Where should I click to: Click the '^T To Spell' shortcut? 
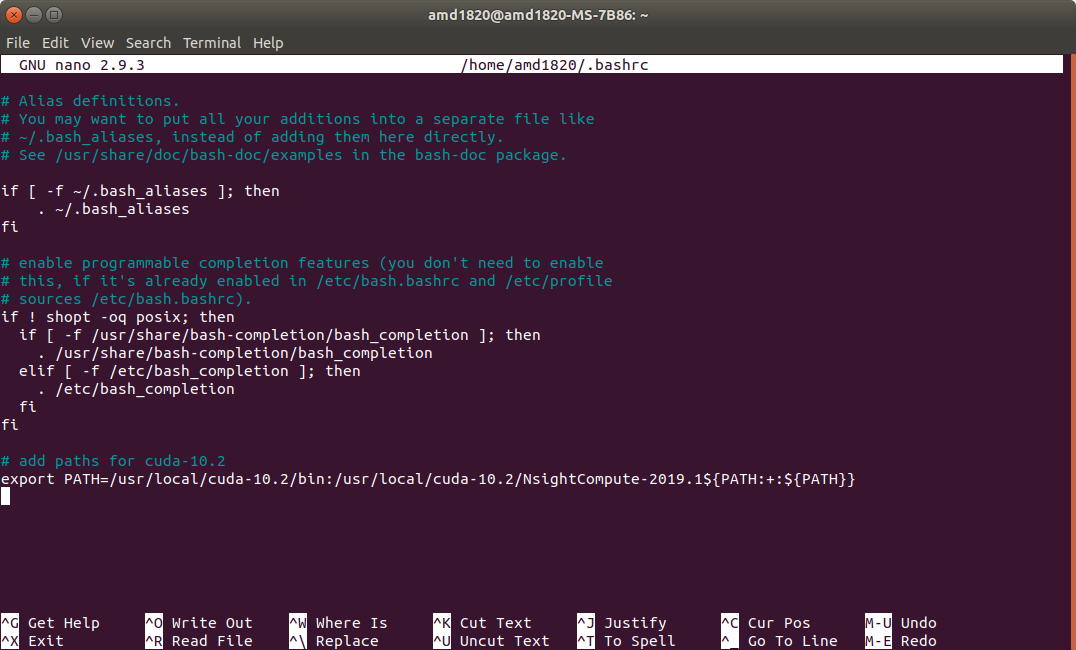tap(627, 640)
